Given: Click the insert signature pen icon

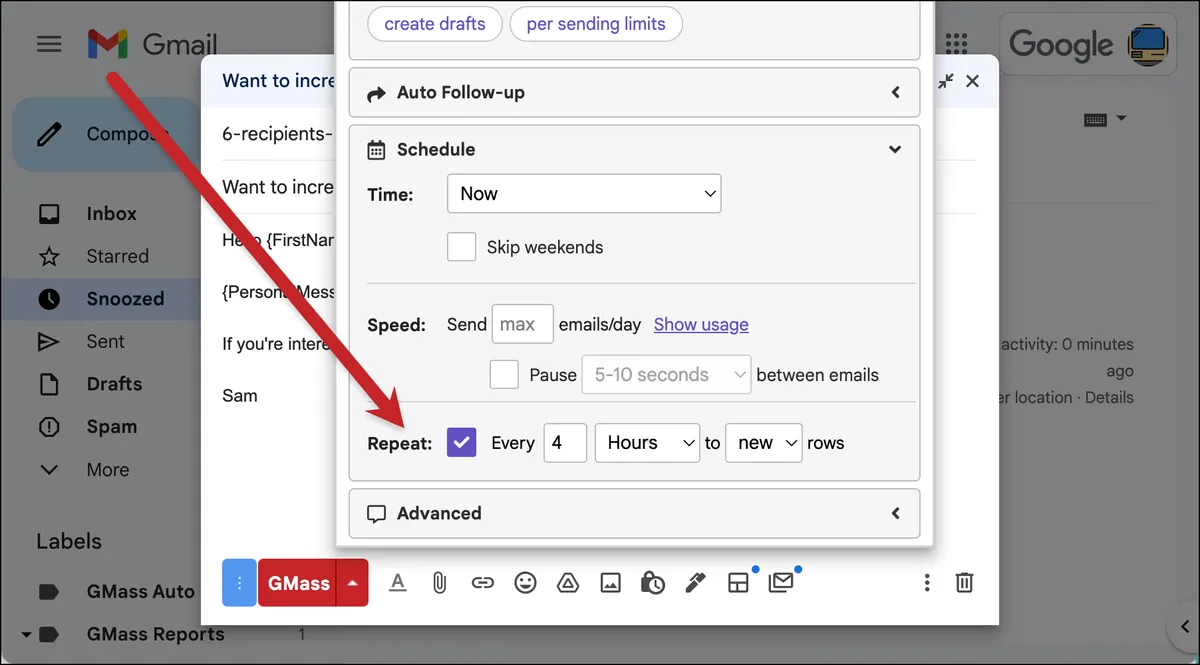Looking at the screenshot, I should (695, 583).
